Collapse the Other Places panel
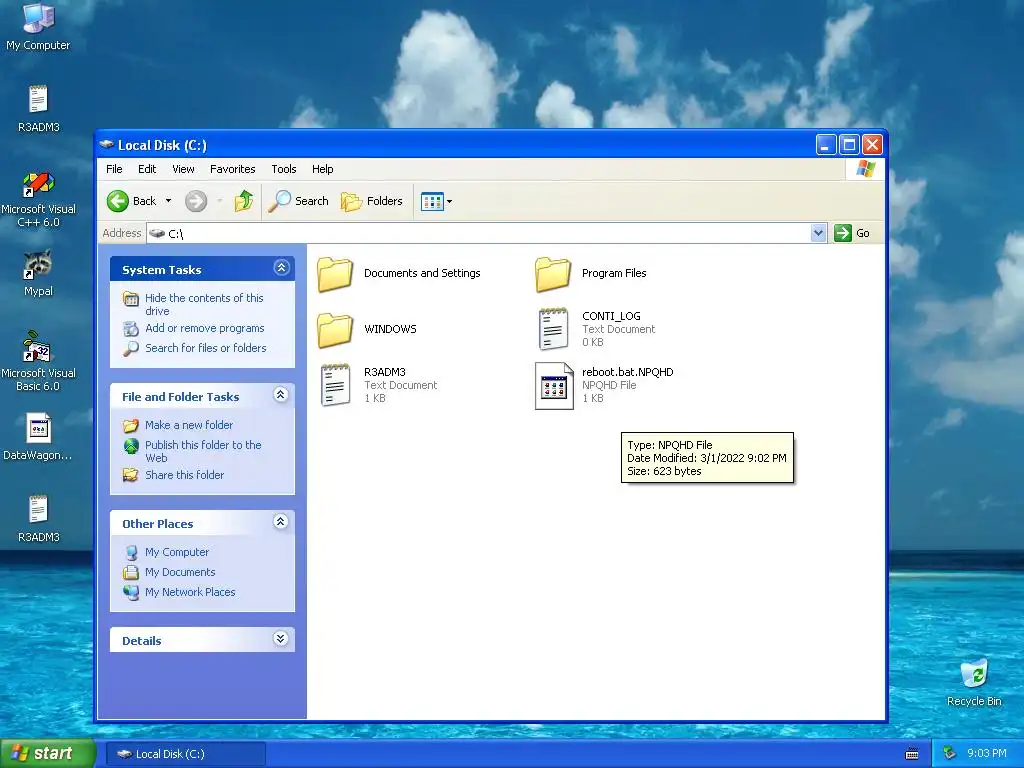 point(281,522)
